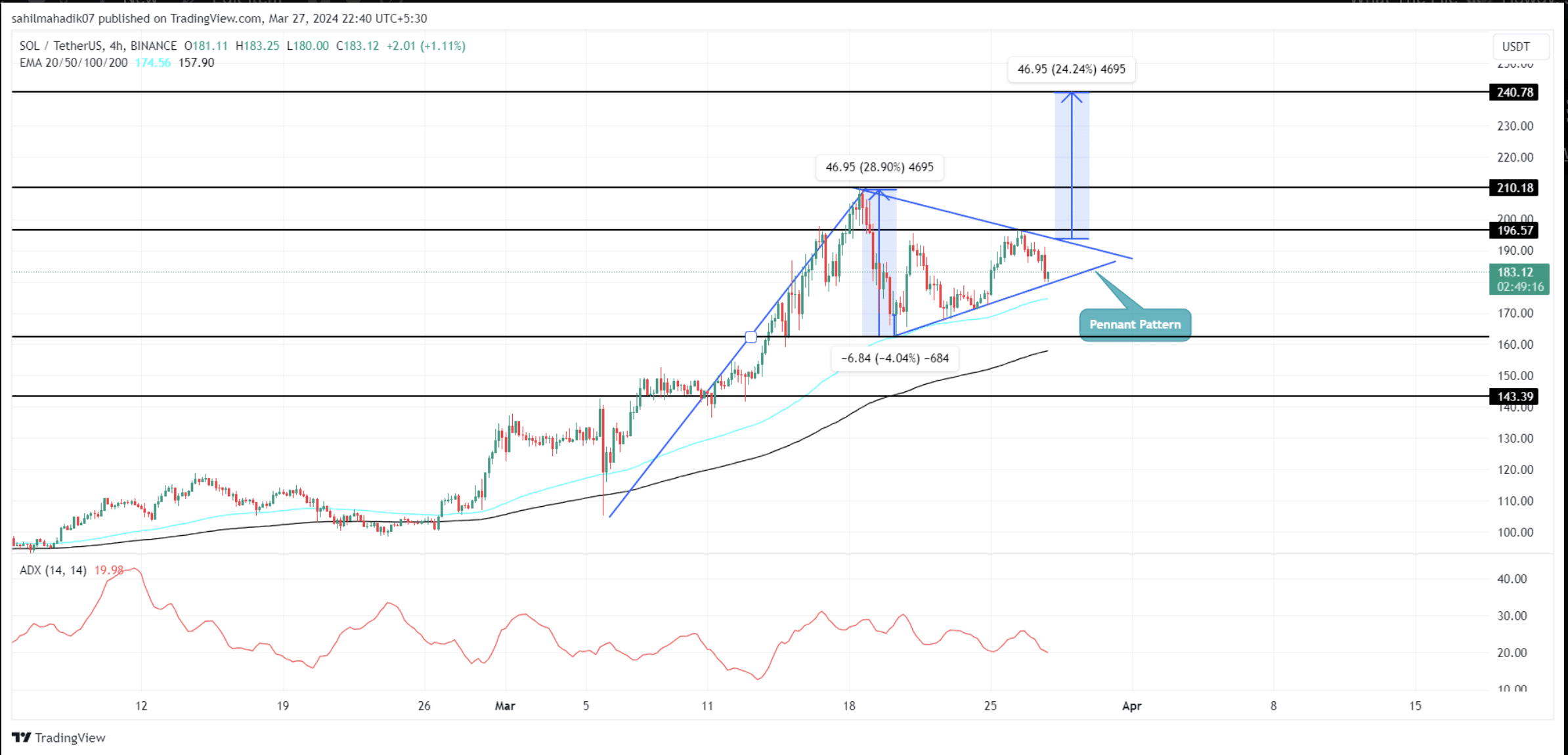Click the EMA value 174.56
Viewport: 1568px width, 755px height.
pyautogui.click(x=152, y=63)
